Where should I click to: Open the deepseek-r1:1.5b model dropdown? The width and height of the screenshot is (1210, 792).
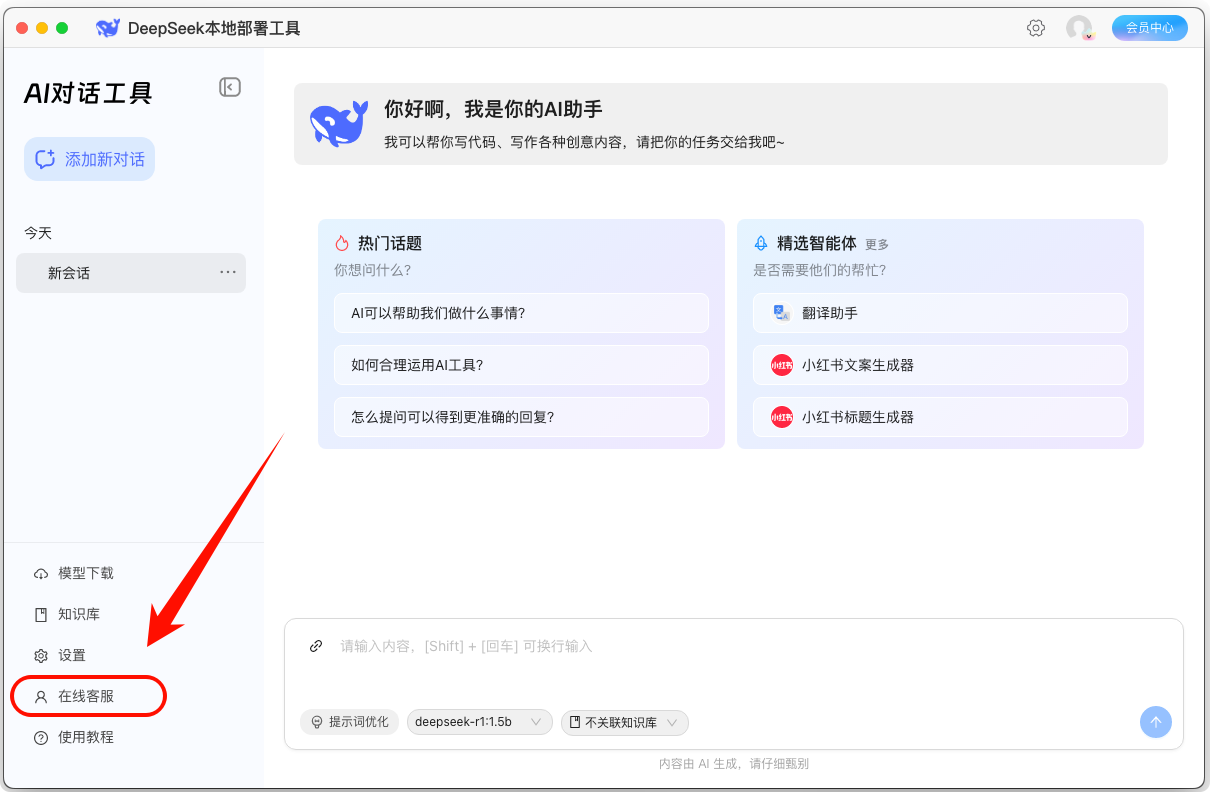pyautogui.click(x=480, y=722)
